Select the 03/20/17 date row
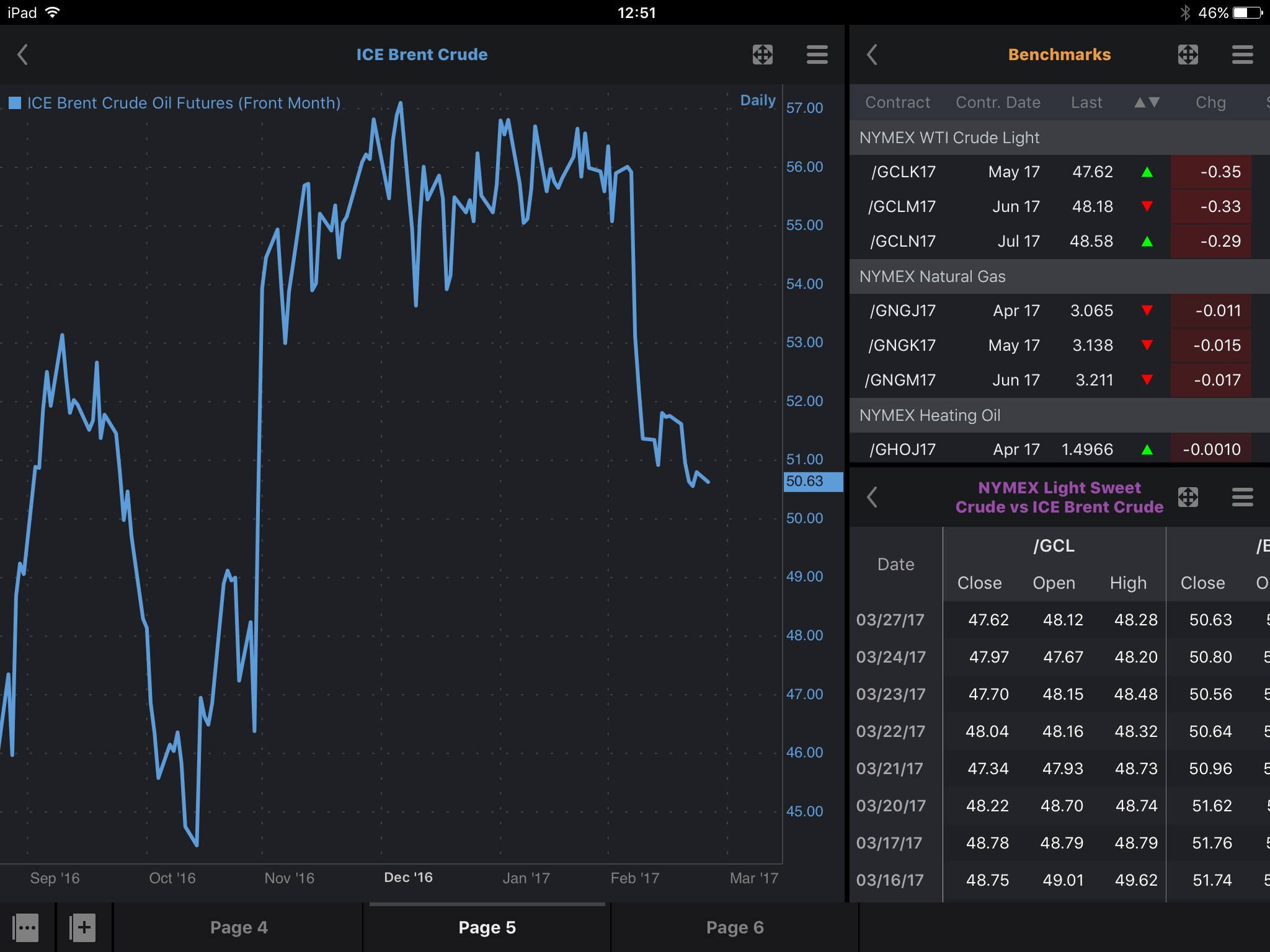The height and width of the screenshot is (952, 1270). (1060, 806)
